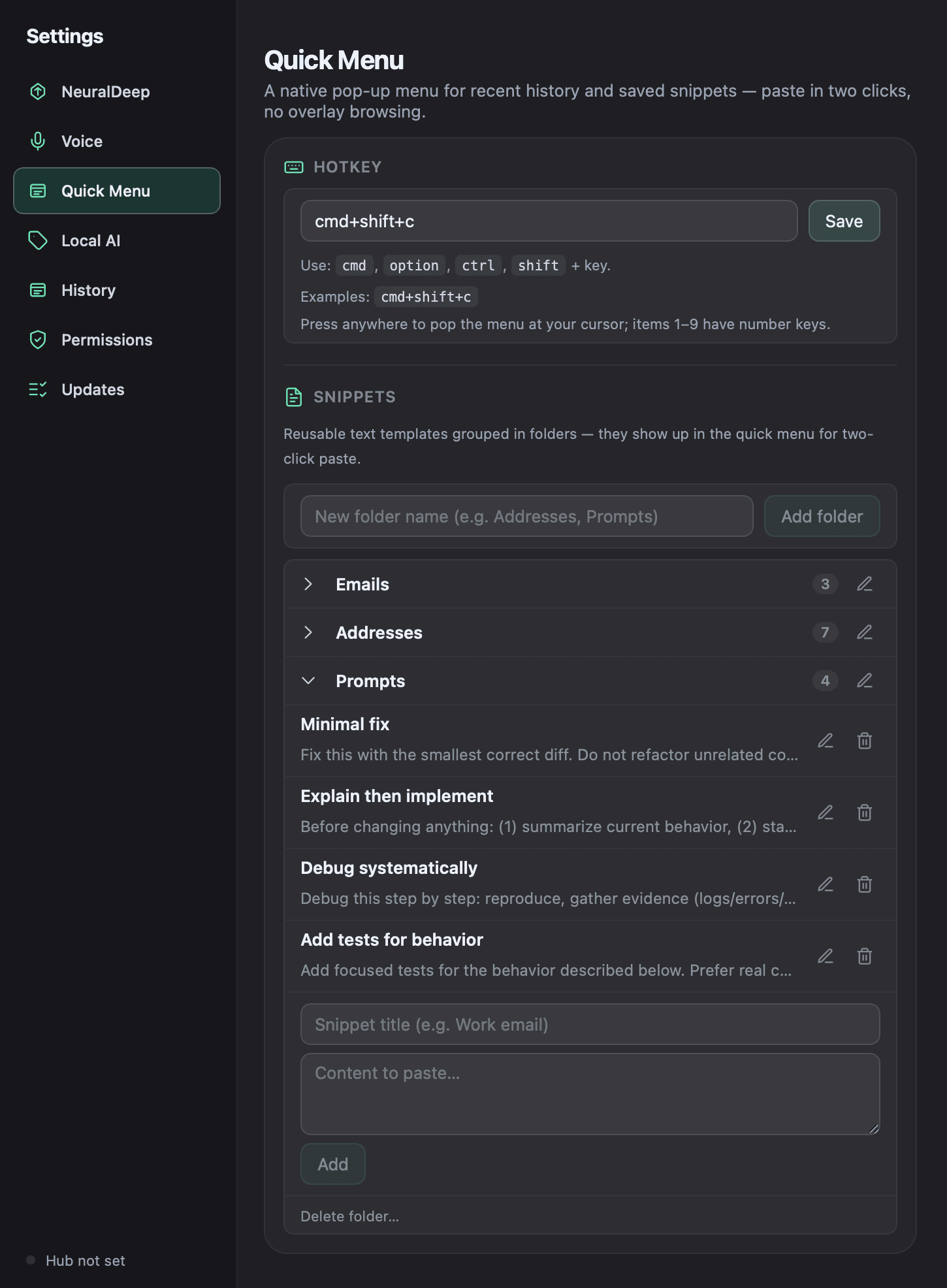Open NeuralDeep settings icon in sidebar
This screenshot has width=947, height=1288.
tap(38, 91)
